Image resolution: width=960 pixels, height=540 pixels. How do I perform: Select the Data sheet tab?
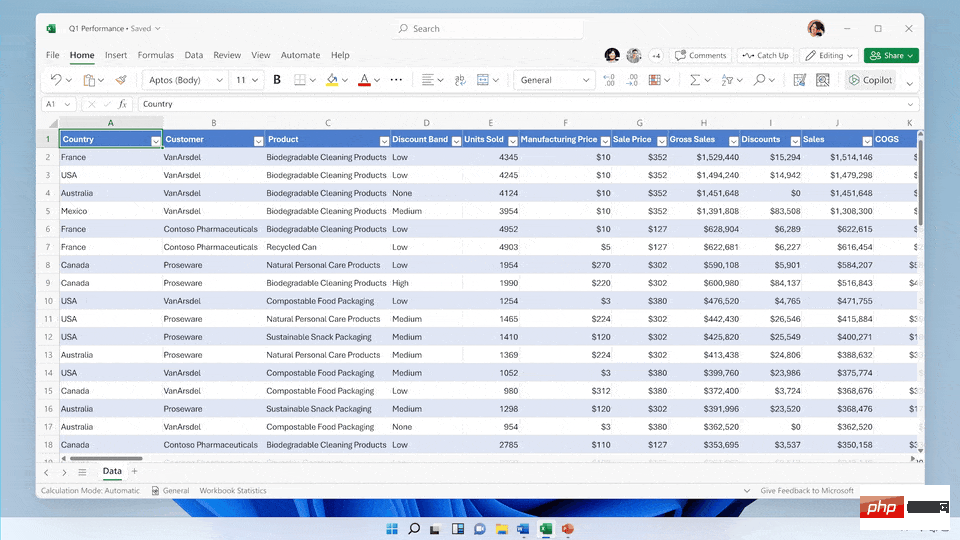112,471
